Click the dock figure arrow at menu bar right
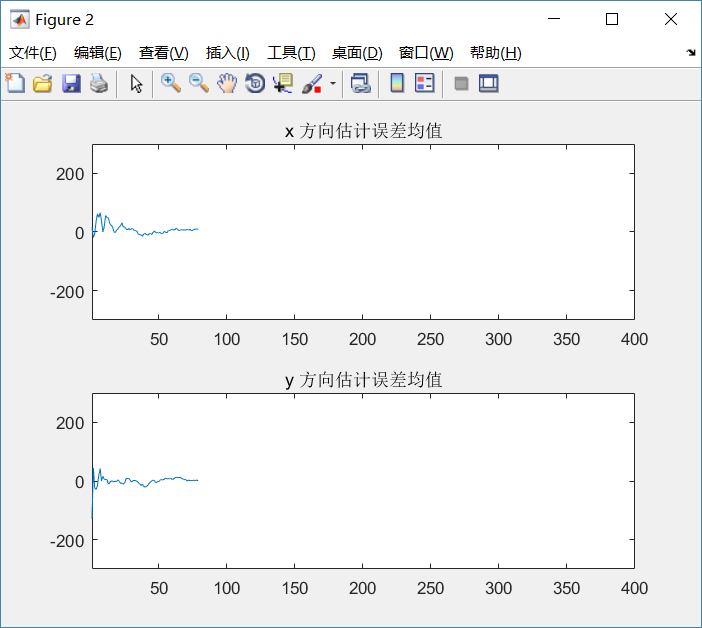The image size is (702, 628). click(x=691, y=52)
